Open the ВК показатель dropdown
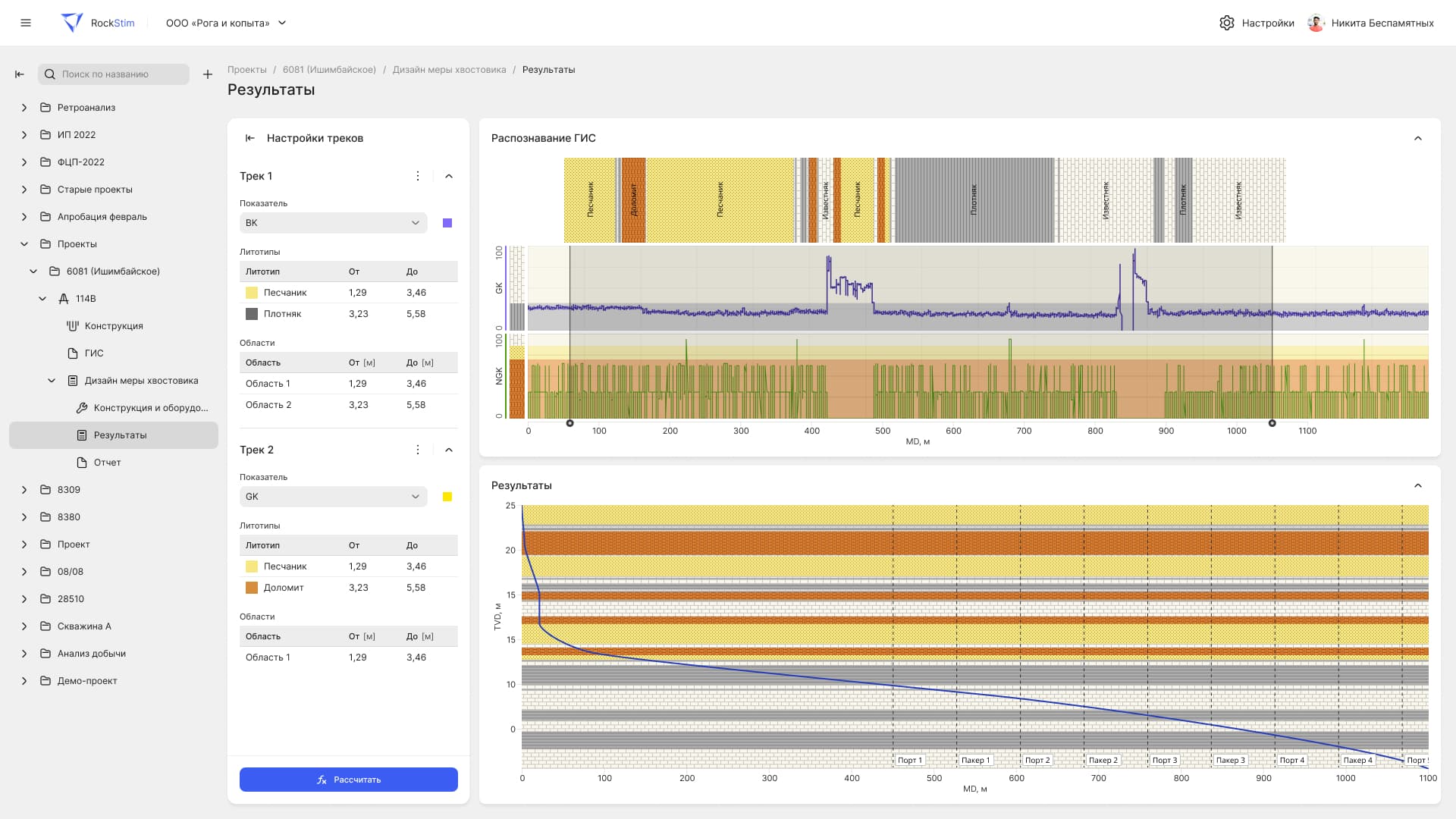Image resolution: width=1456 pixels, height=819 pixels. (333, 223)
